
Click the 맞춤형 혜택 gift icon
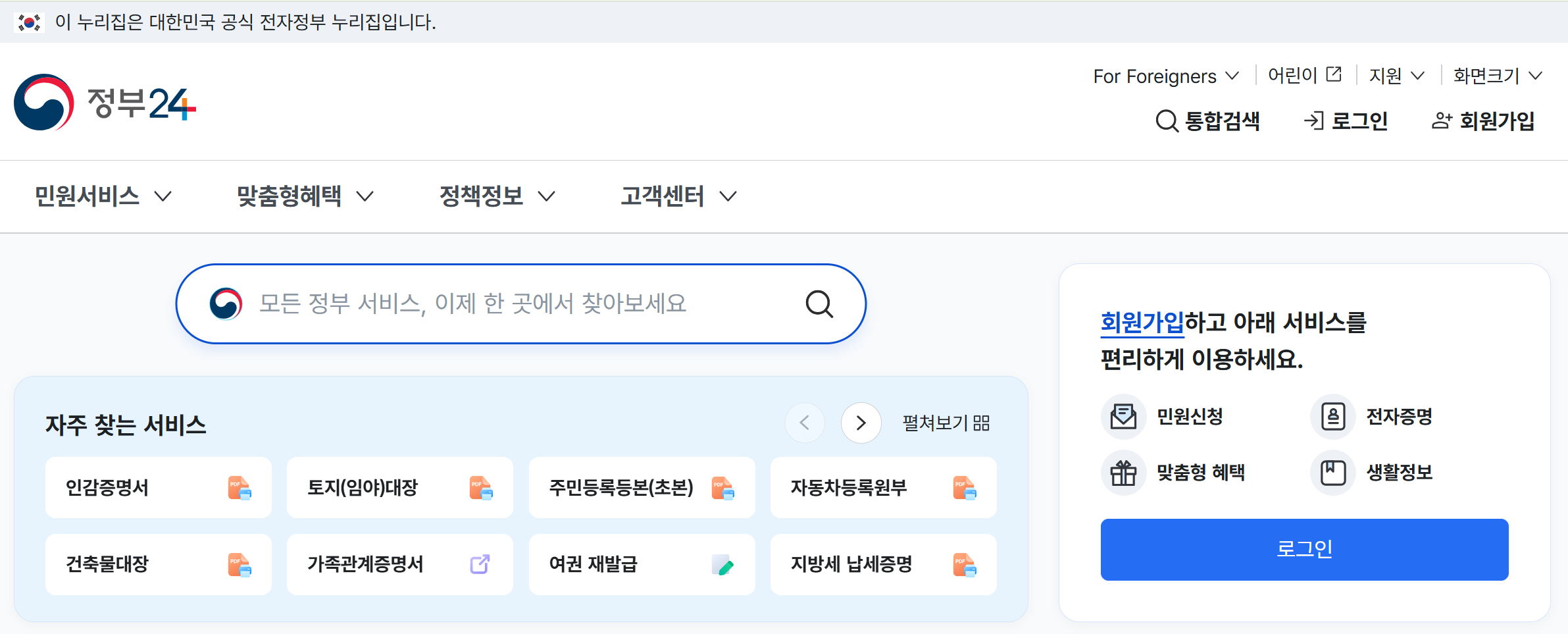point(1123,473)
